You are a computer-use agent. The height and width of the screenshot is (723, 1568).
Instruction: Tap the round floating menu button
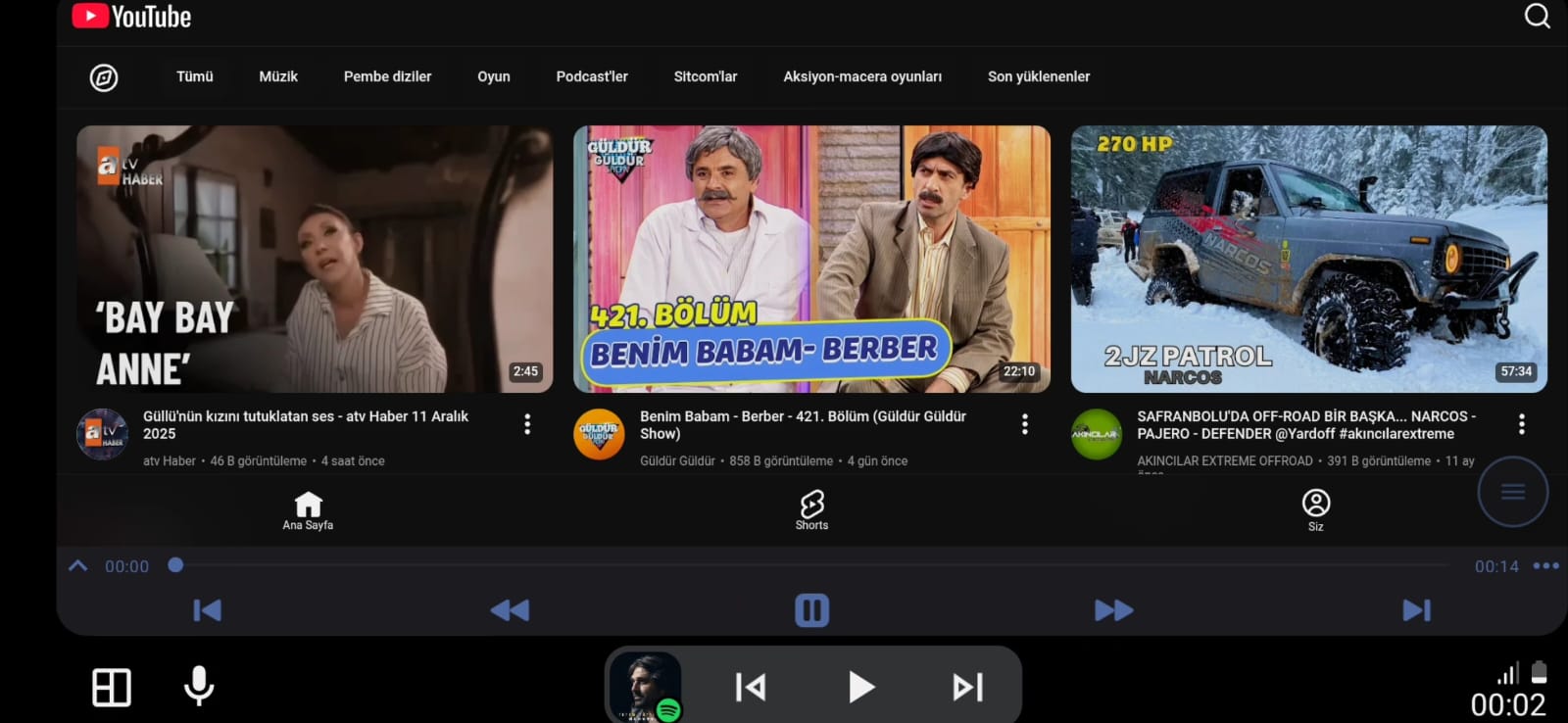click(x=1513, y=492)
